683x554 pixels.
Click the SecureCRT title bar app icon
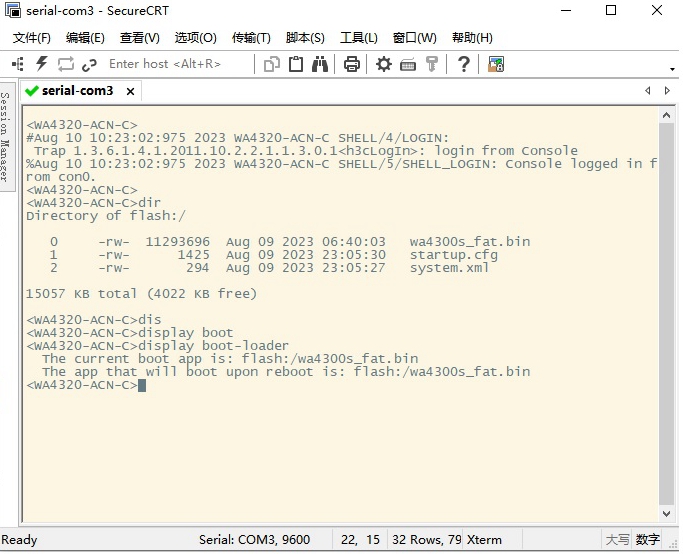pos(13,10)
